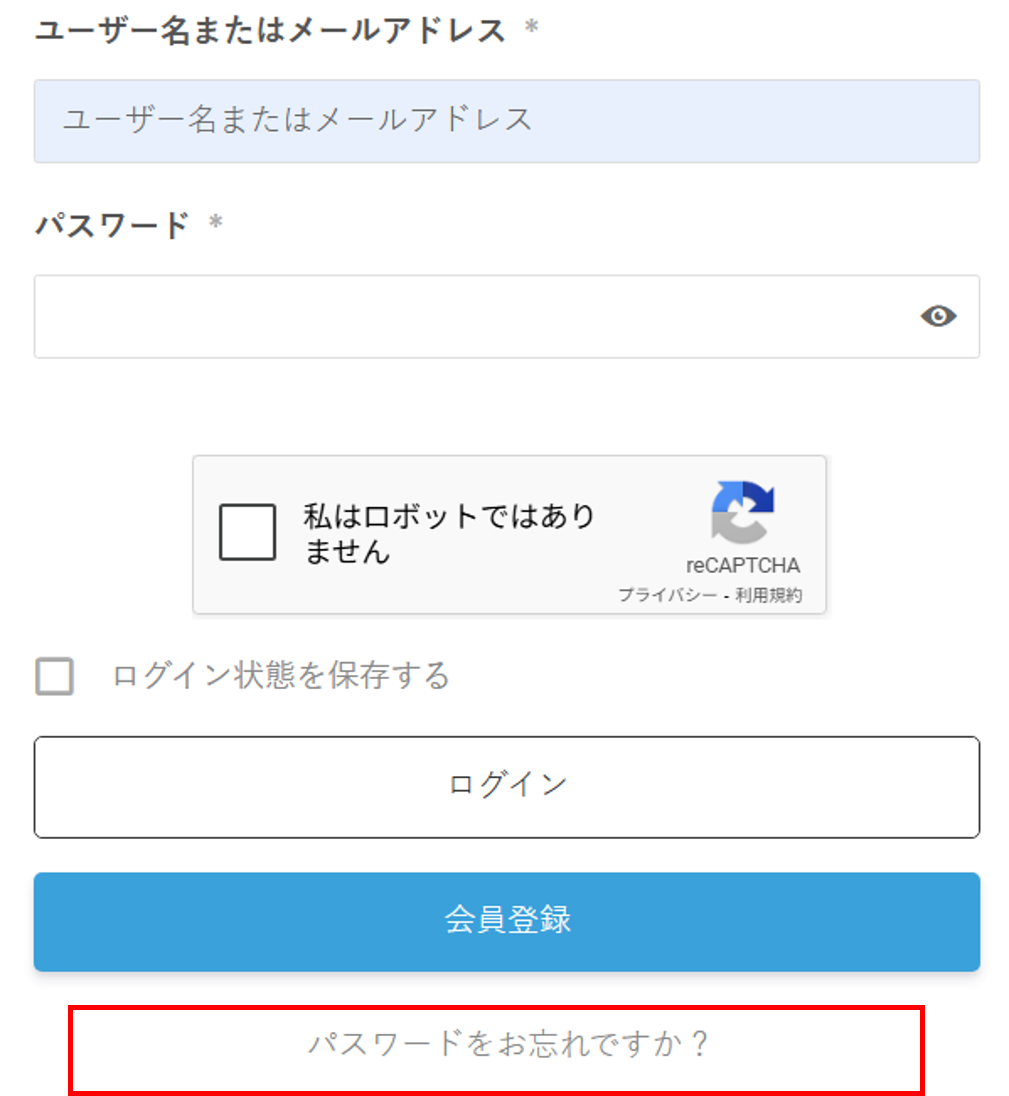The width and height of the screenshot is (1009, 1096).
Task: Click the asterisk beside the username label
Action: (x=531, y=31)
